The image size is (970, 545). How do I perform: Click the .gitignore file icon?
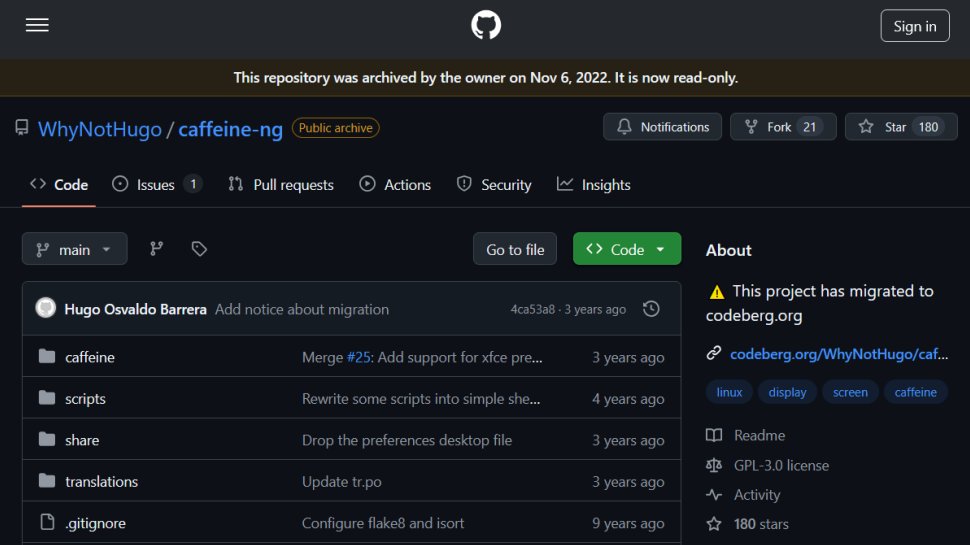(47, 522)
